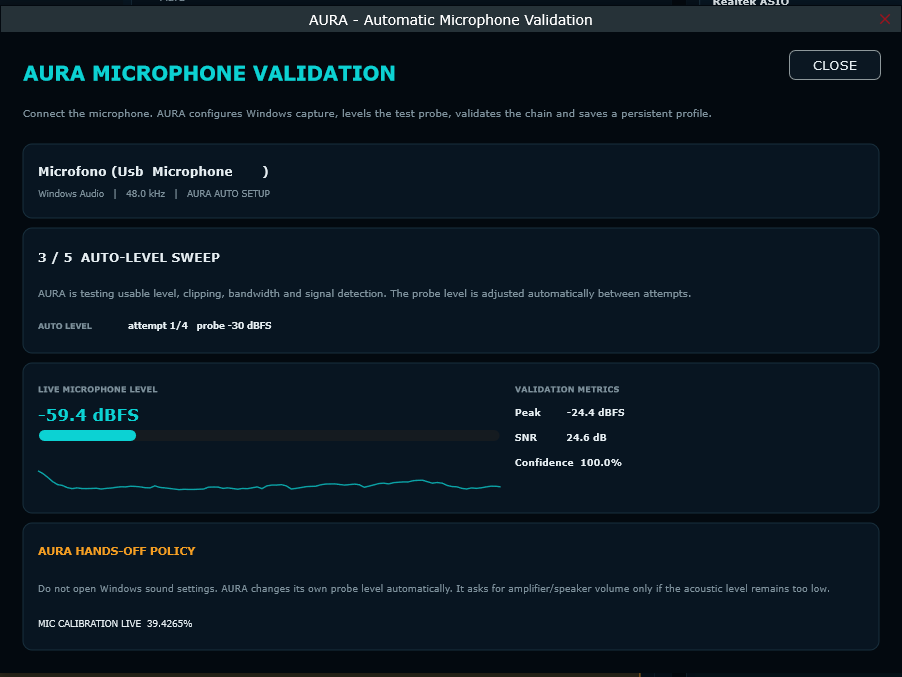Screen dimensions: 902x677
Task: Click the AUTO LEVEL label
Action: (65, 326)
